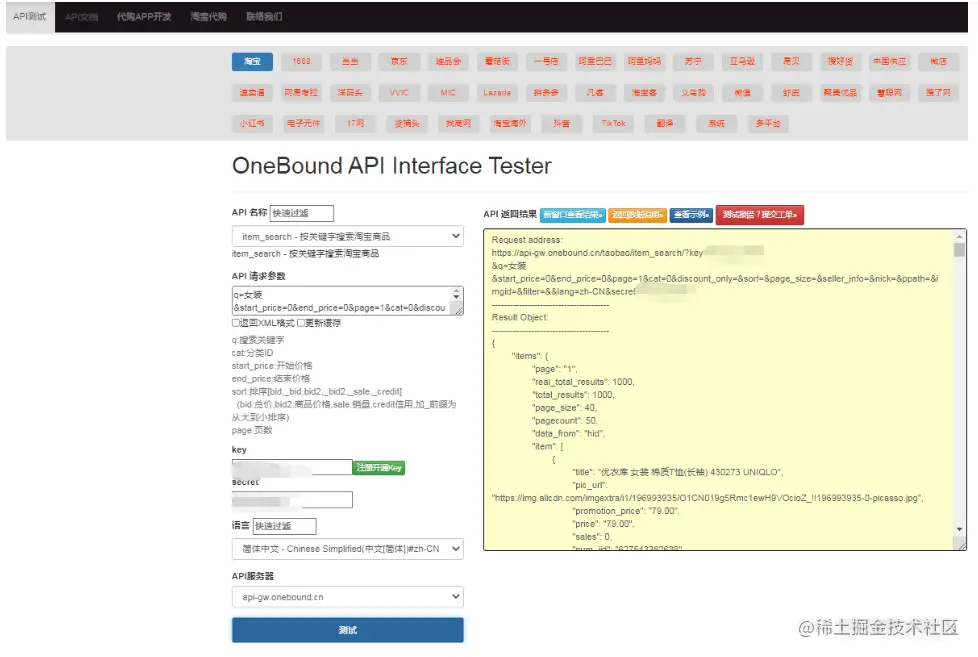
Task: Select the 速卖通 platform button
Action: (x=252, y=92)
